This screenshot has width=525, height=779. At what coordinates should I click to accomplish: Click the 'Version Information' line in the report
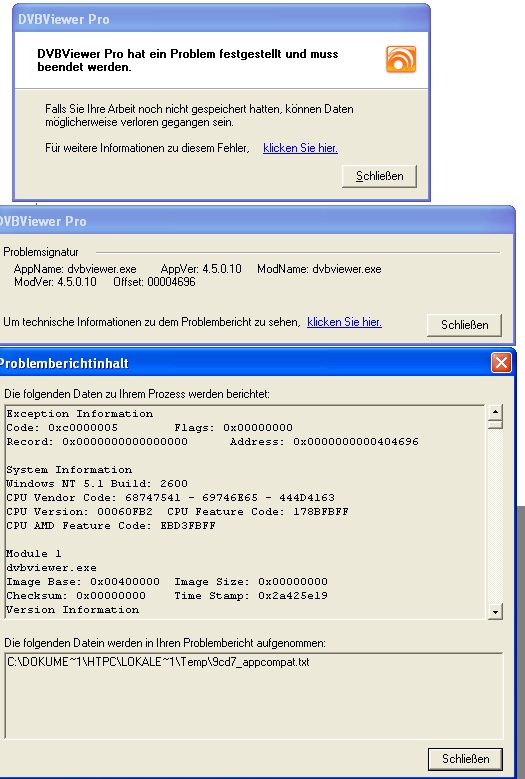click(73, 610)
